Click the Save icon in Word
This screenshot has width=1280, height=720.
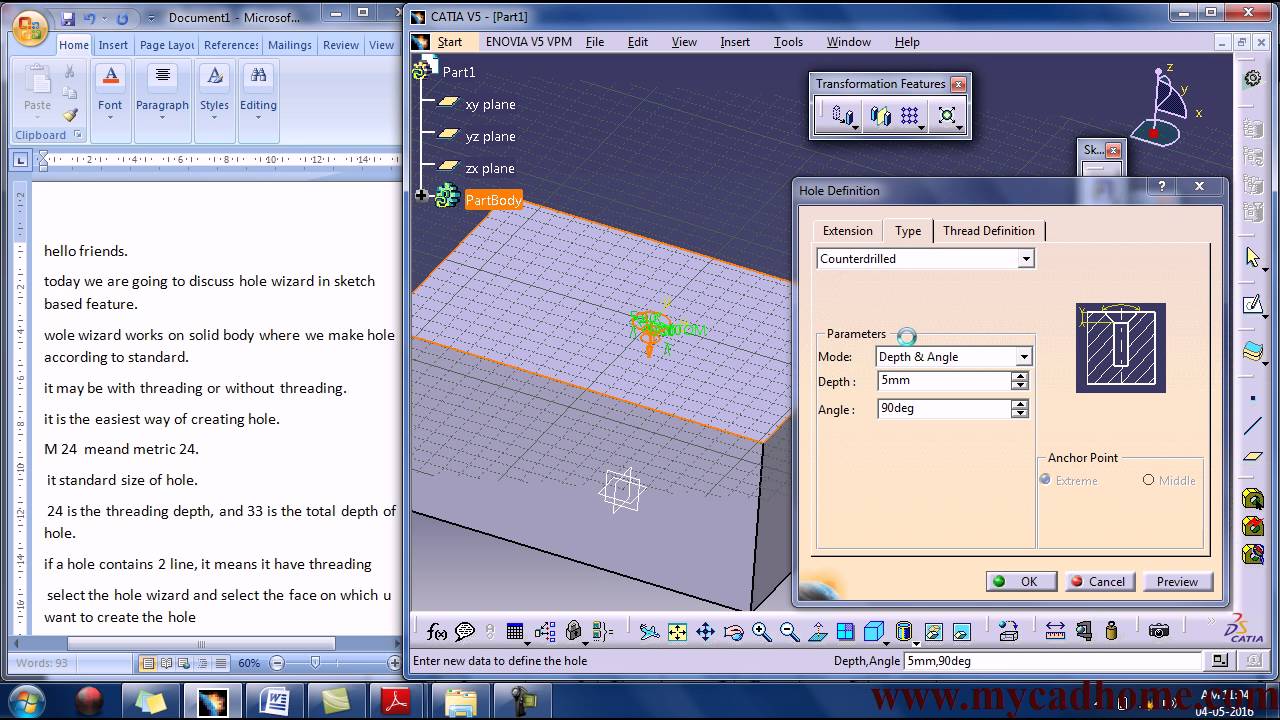[68, 18]
